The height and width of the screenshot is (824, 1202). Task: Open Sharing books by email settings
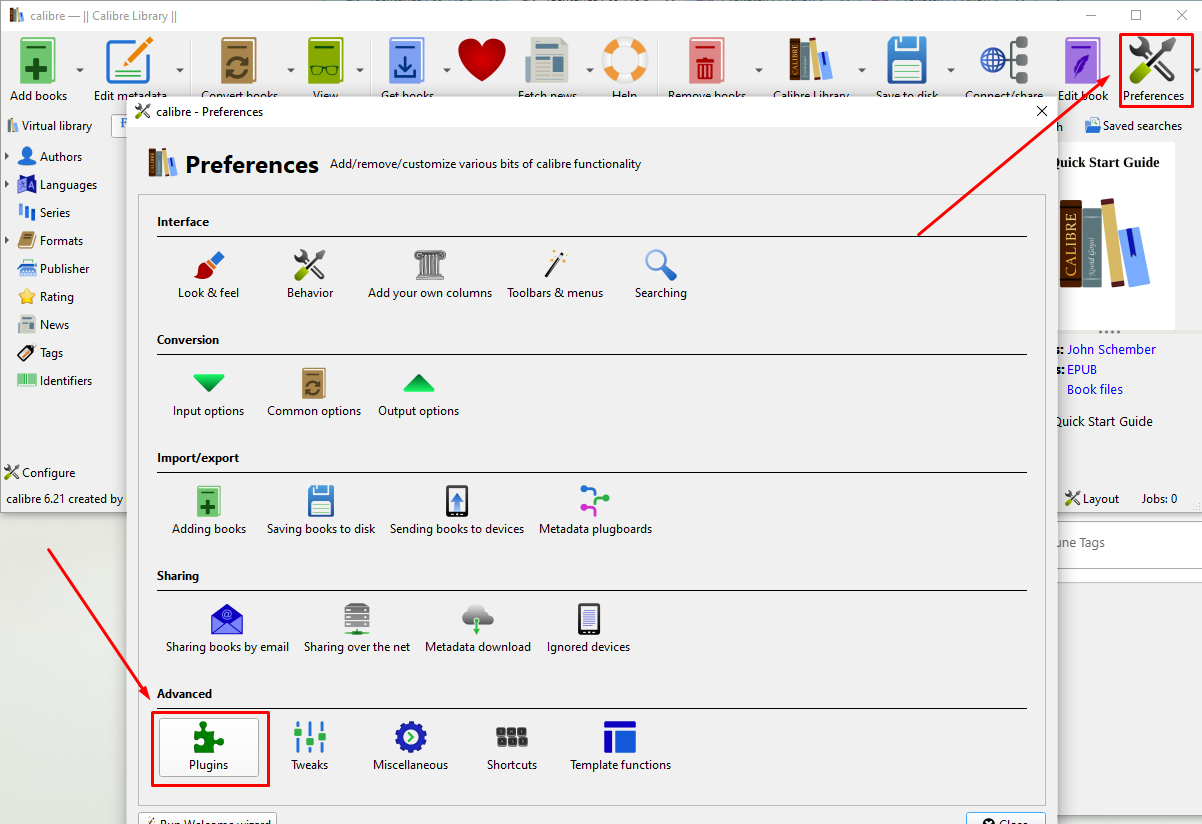click(227, 629)
